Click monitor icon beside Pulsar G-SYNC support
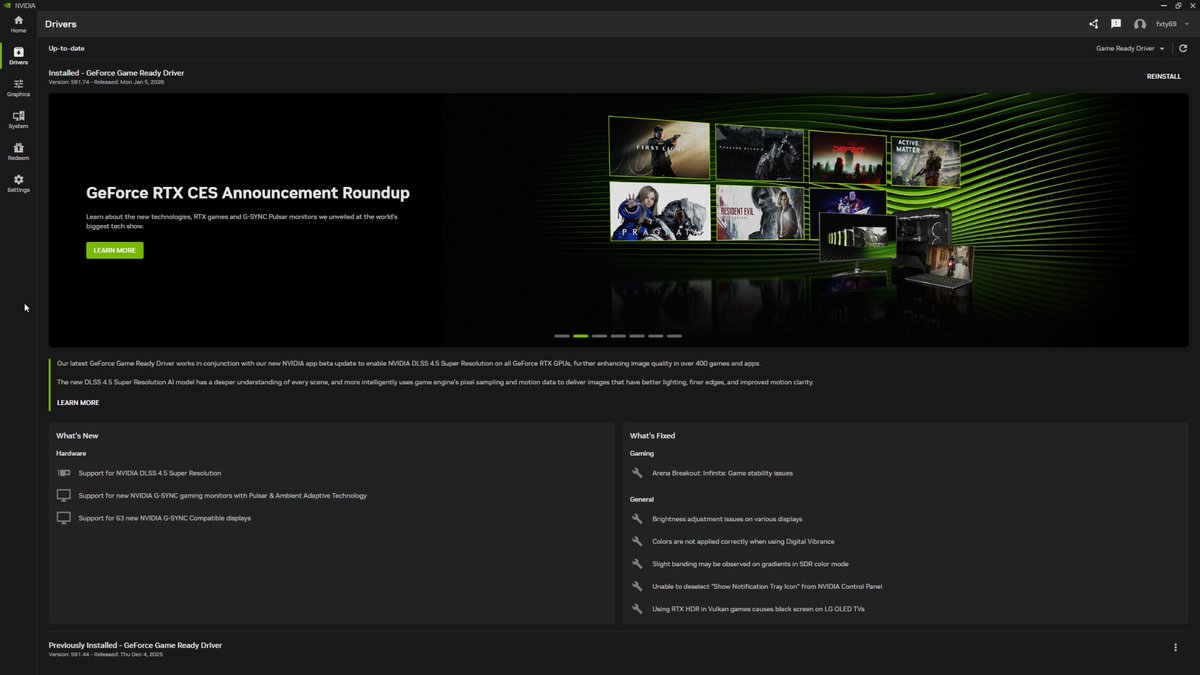The height and width of the screenshot is (675, 1200). (64, 495)
